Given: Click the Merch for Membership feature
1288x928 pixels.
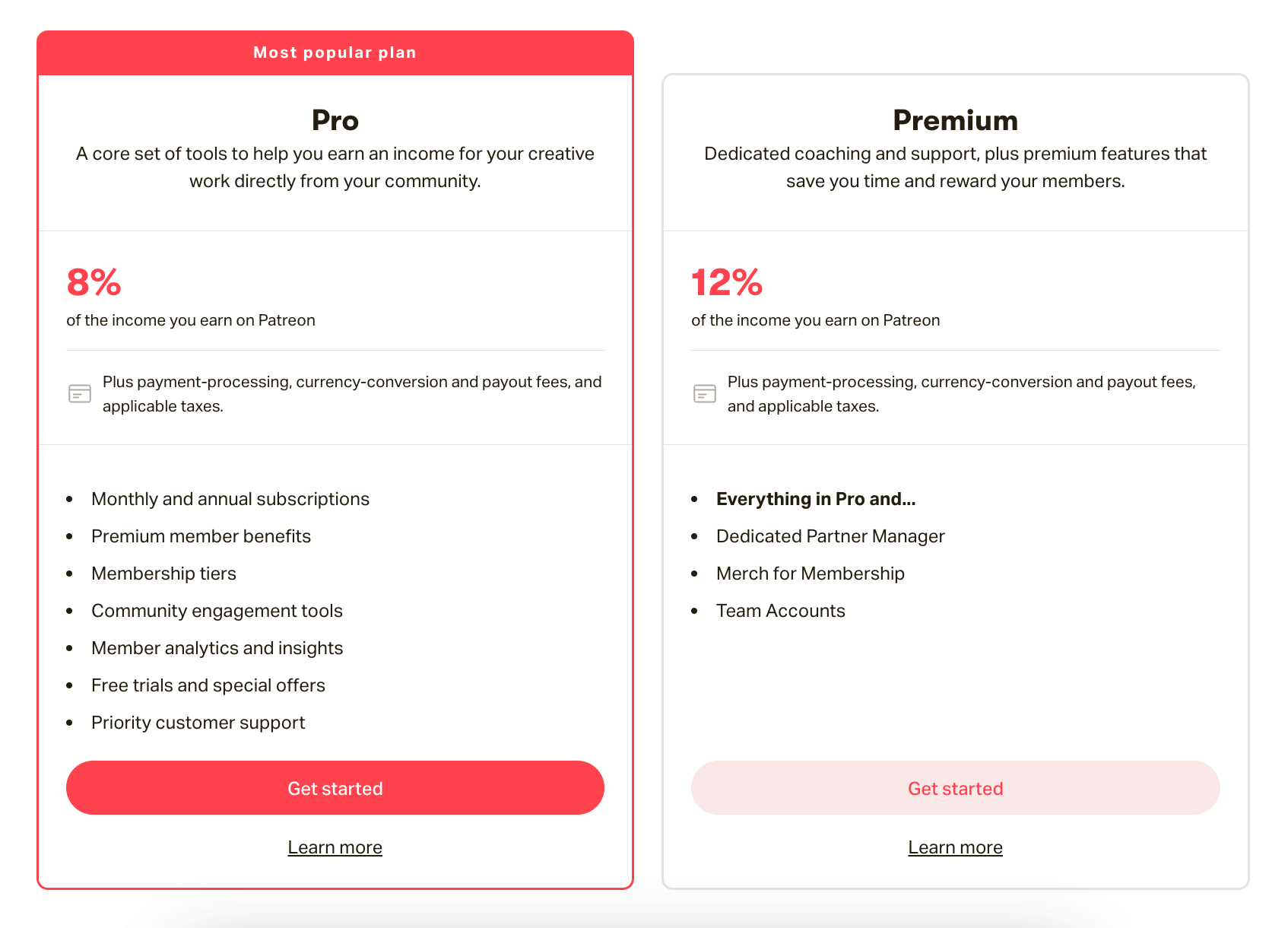Looking at the screenshot, I should [x=810, y=573].
